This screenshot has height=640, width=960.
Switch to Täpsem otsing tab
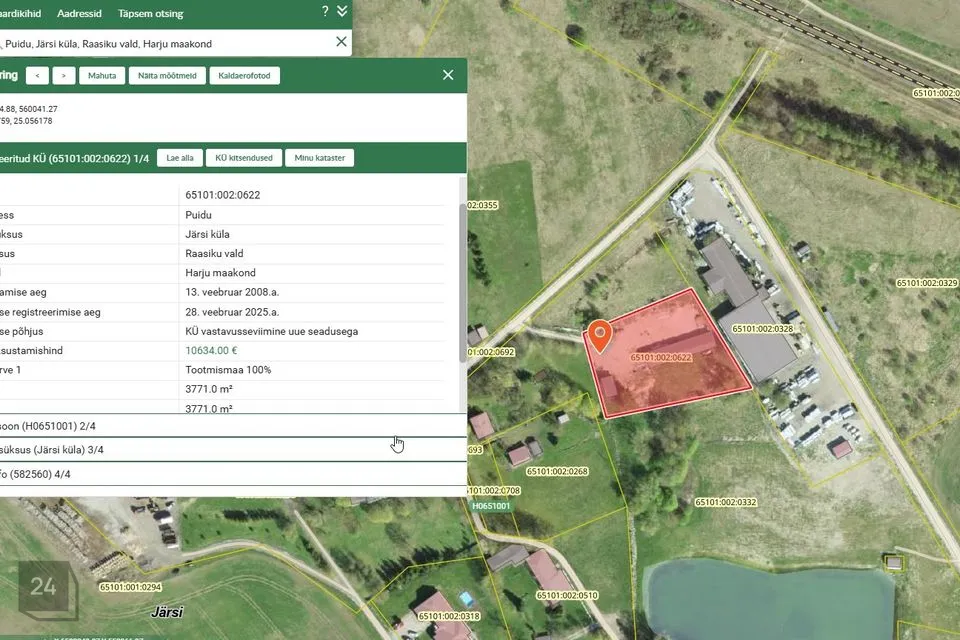[151, 14]
